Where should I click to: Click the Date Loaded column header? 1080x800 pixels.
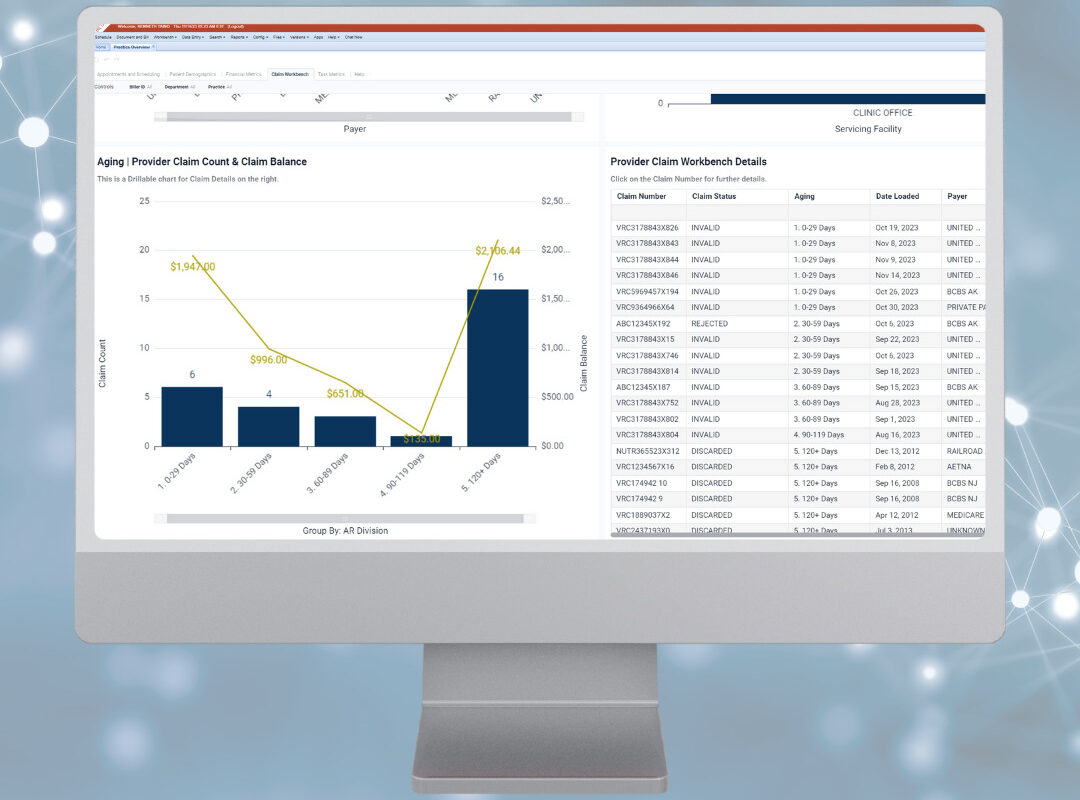(x=896, y=196)
